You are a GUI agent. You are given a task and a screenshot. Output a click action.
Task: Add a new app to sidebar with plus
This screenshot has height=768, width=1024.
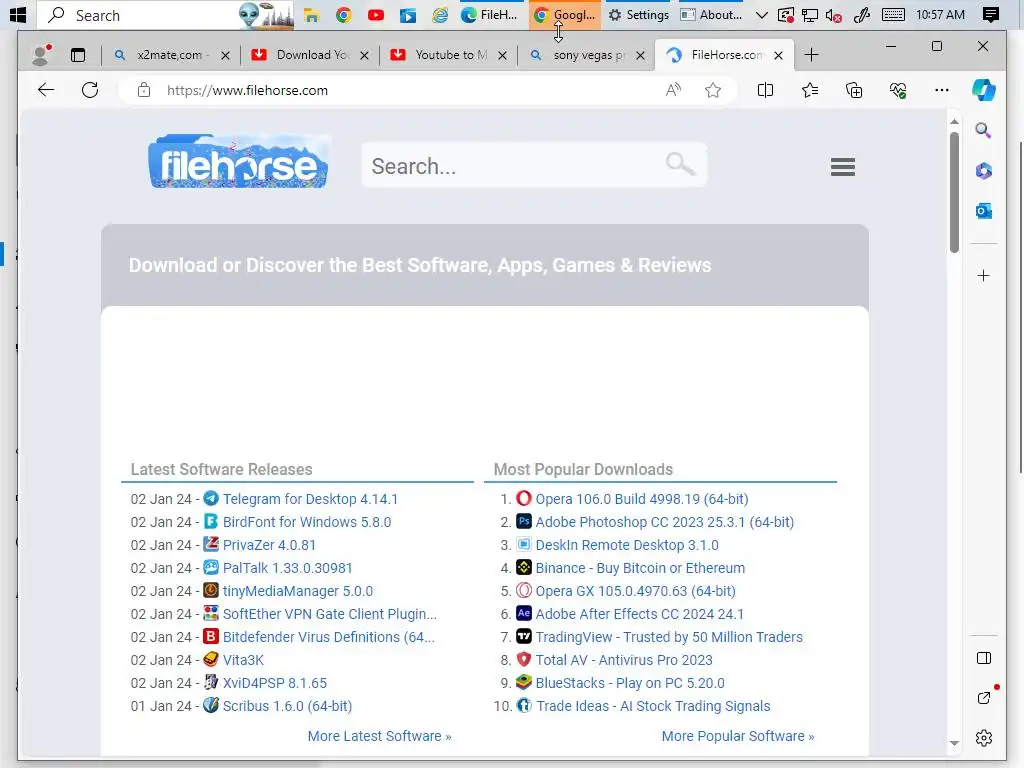(984, 276)
